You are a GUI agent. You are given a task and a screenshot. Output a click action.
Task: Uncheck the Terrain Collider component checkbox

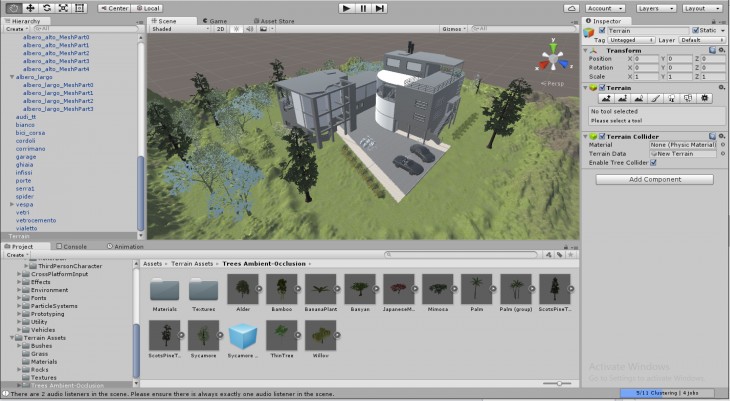pyautogui.click(x=600, y=136)
